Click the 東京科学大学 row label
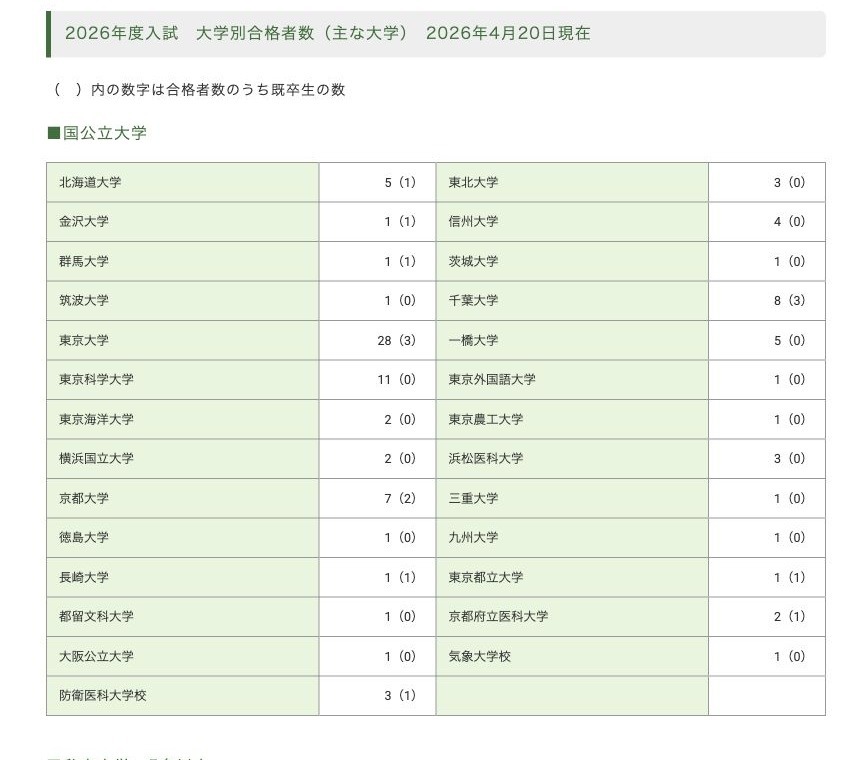Viewport: 860px width, 760px height. click(x=97, y=379)
